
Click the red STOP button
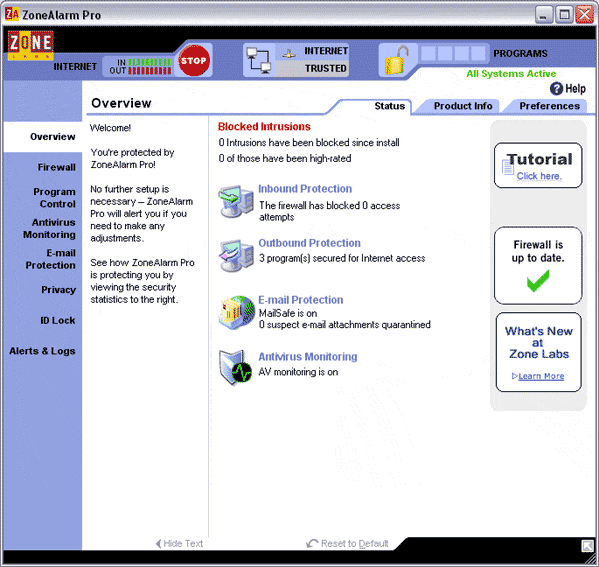[x=194, y=60]
